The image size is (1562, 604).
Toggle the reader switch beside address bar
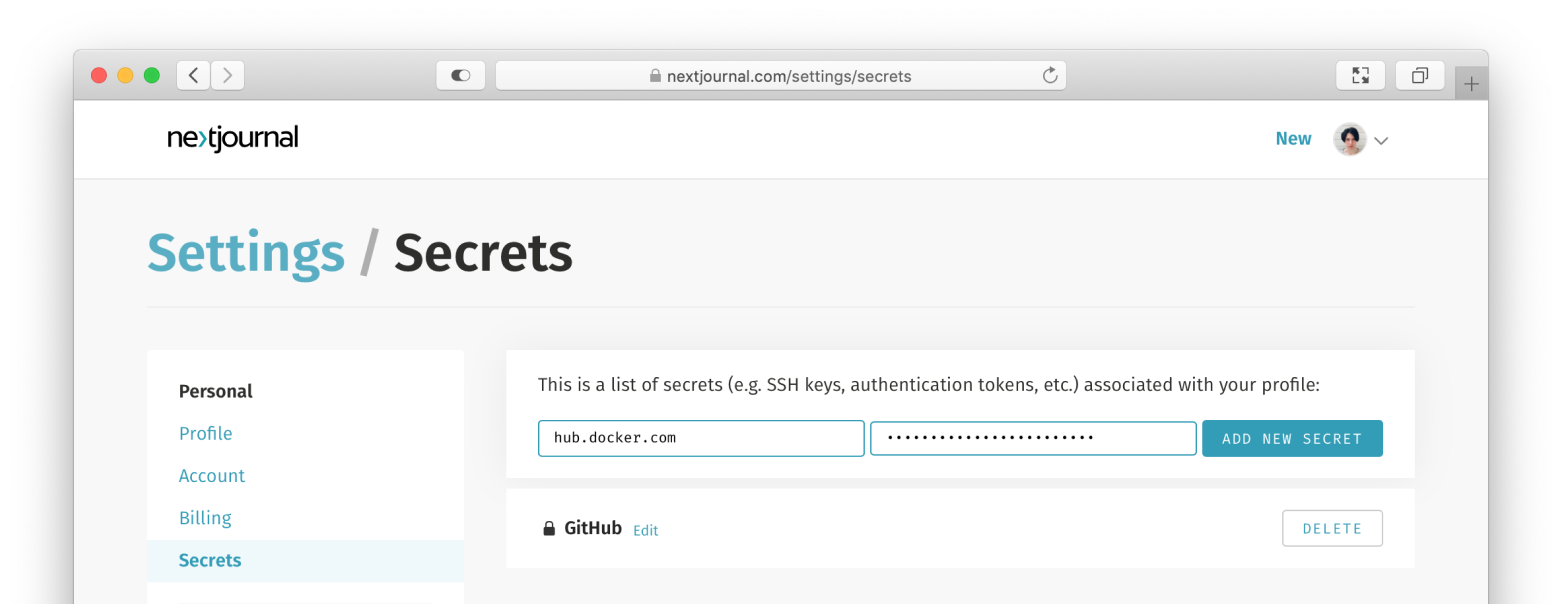coord(461,75)
